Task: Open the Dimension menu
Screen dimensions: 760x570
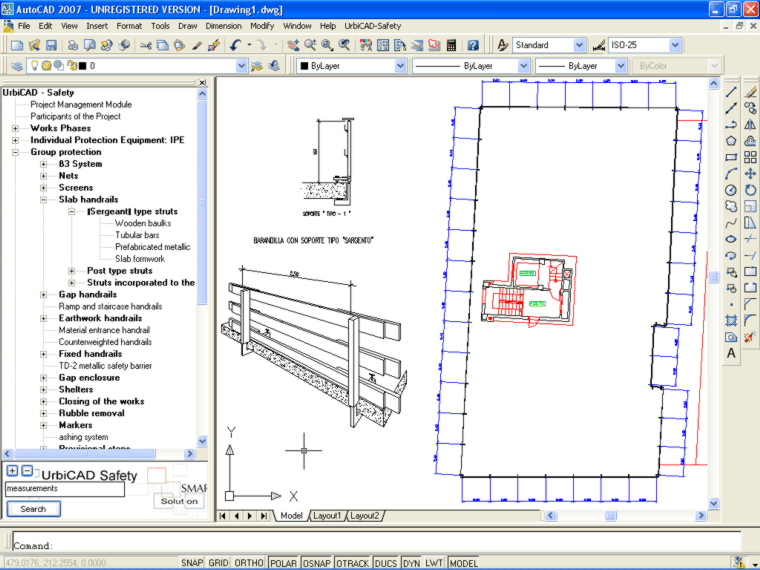Action: [x=223, y=26]
